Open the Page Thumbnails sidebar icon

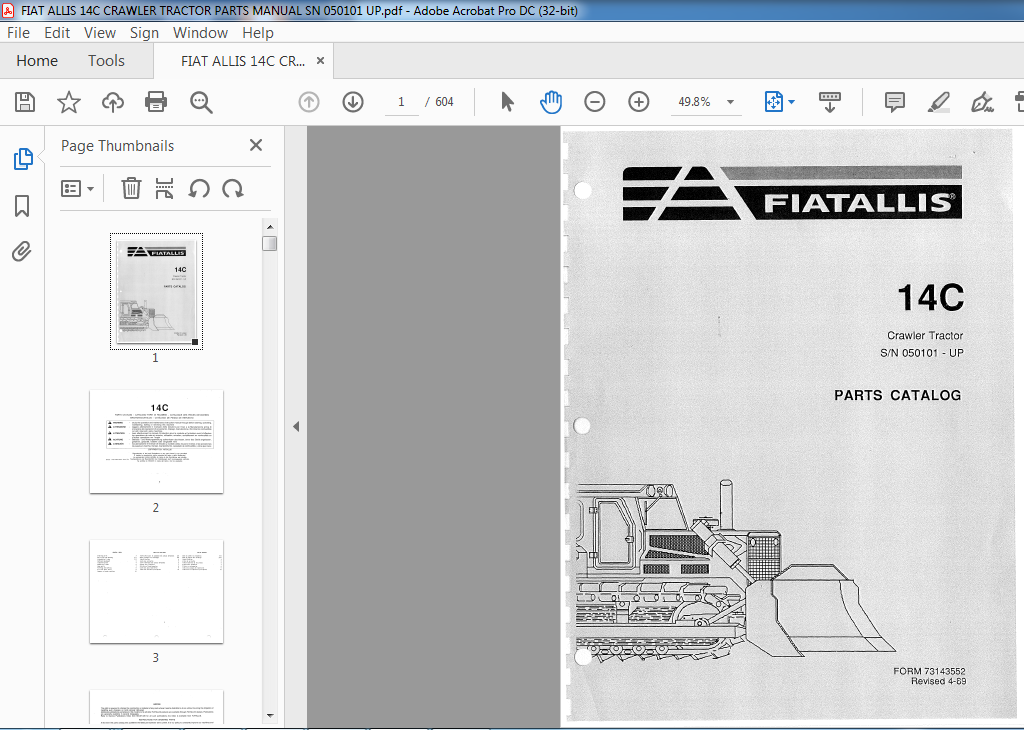23,159
